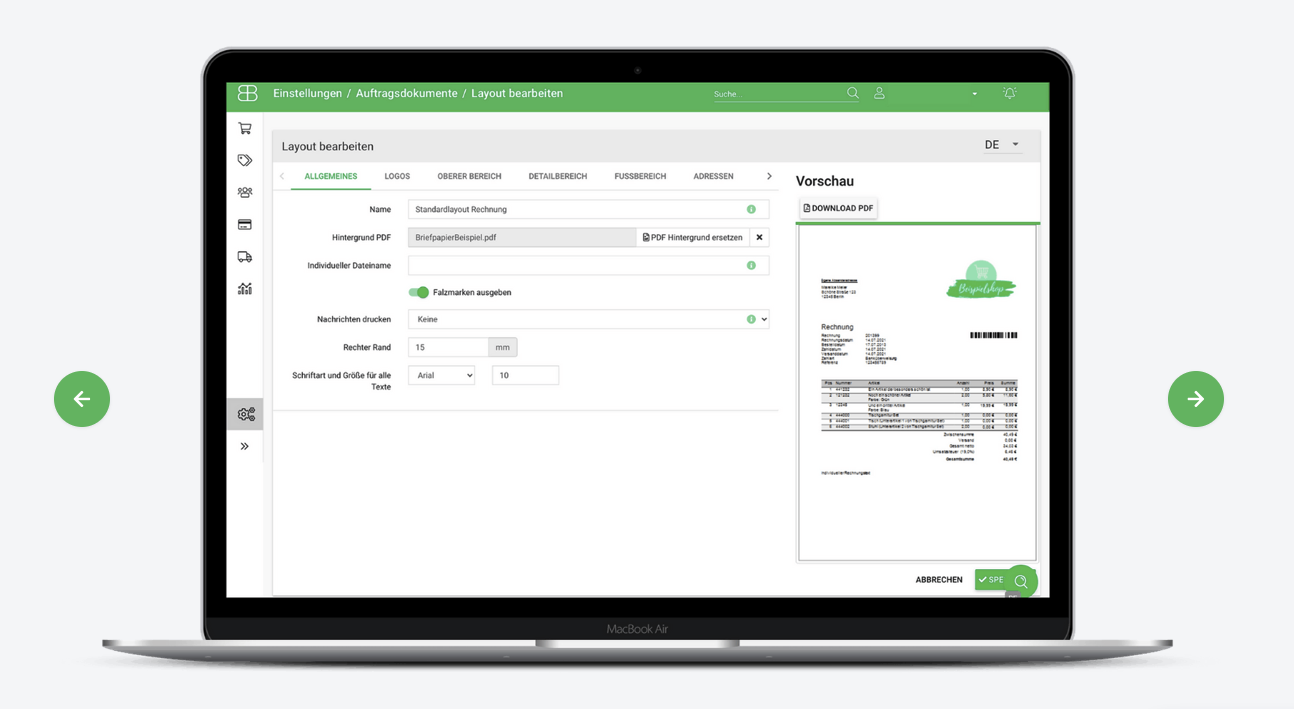Expand the DE language selector

[1002, 145]
